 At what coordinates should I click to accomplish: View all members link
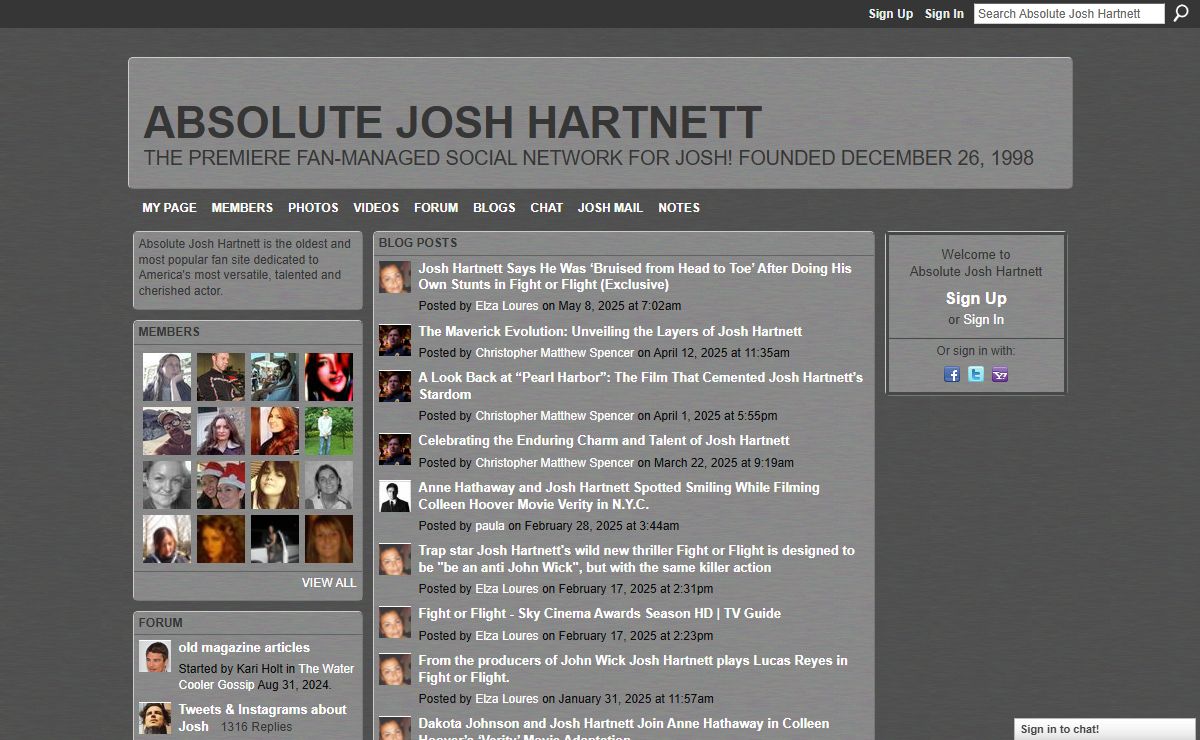click(329, 583)
